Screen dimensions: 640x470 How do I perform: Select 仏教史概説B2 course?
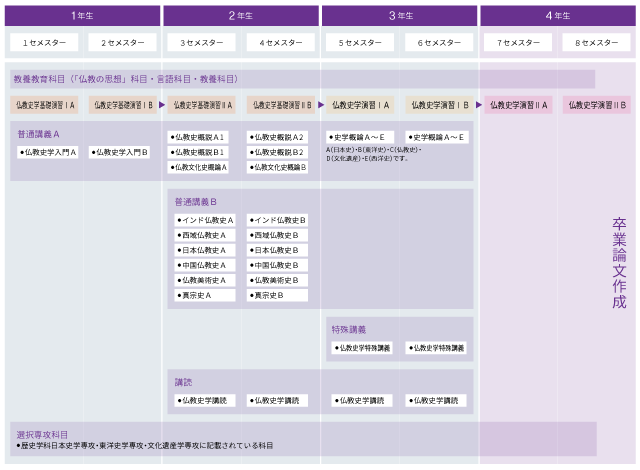click(277, 152)
